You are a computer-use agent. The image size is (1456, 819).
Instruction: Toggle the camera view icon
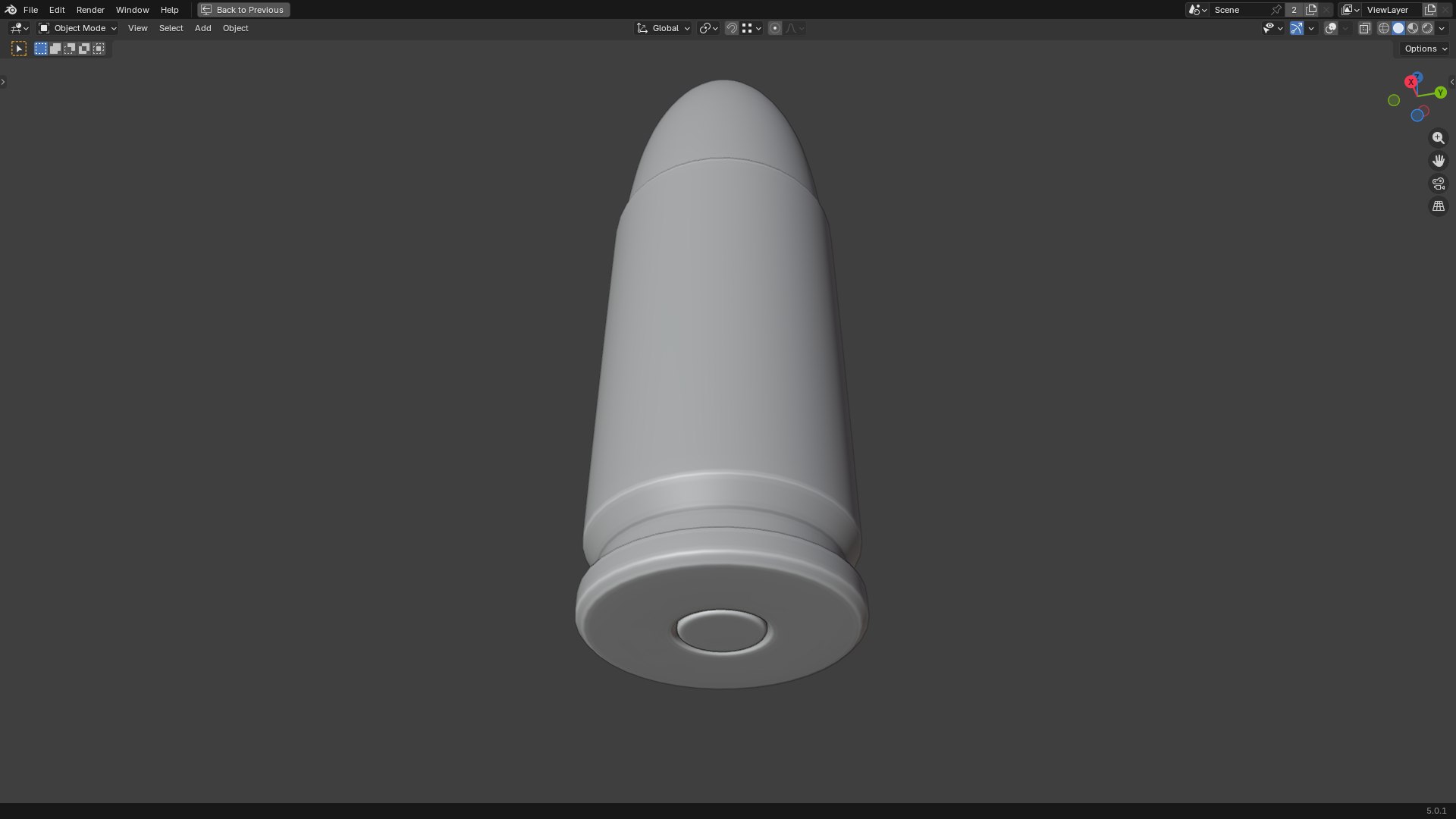(1438, 184)
